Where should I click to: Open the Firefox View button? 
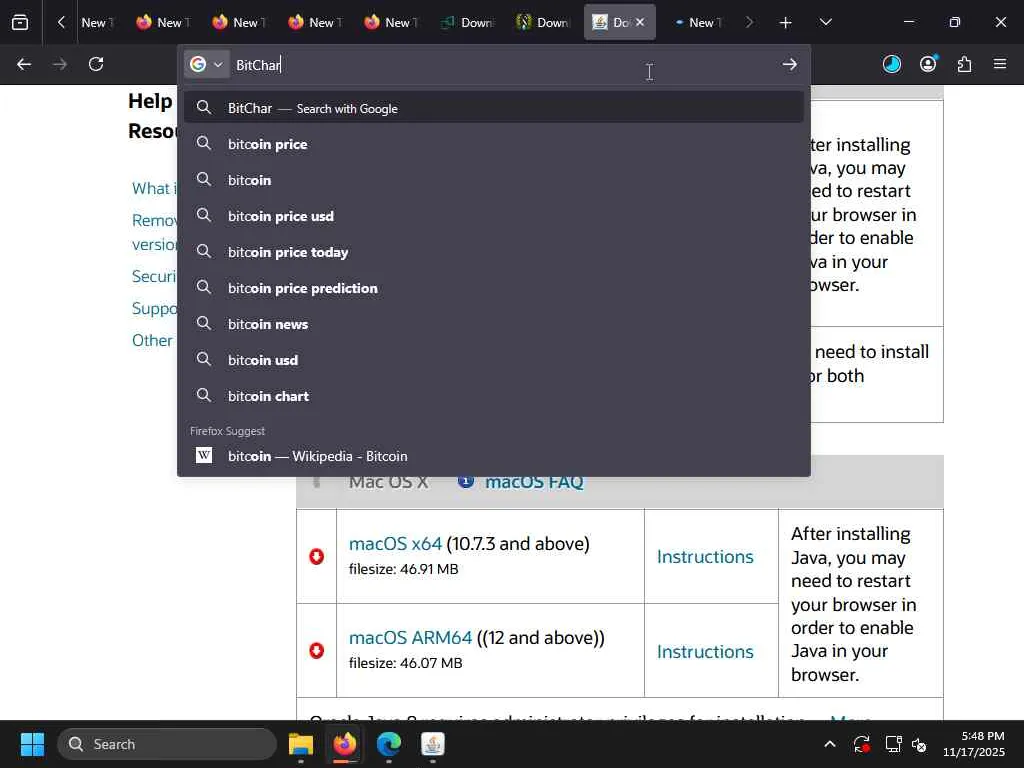[x=20, y=22]
